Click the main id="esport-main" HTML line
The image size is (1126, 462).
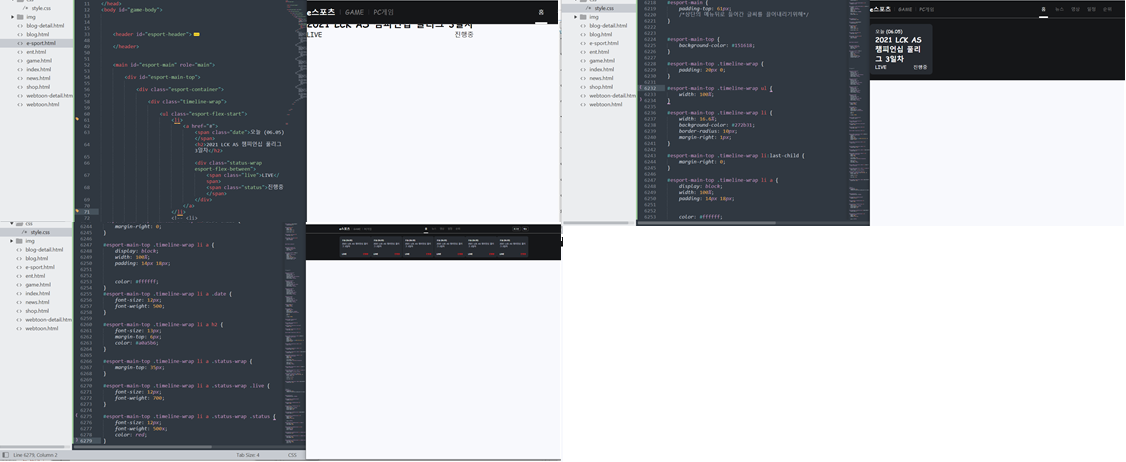point(164,65)
